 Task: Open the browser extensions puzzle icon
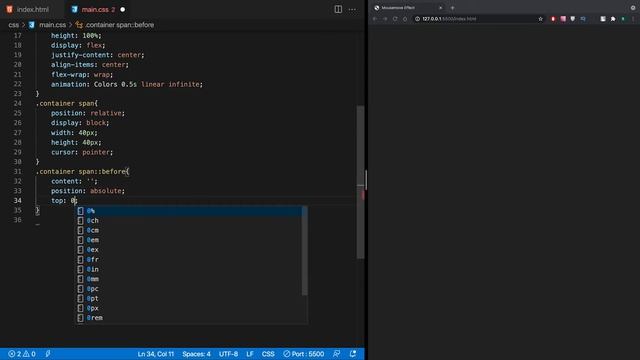point(613,19)
